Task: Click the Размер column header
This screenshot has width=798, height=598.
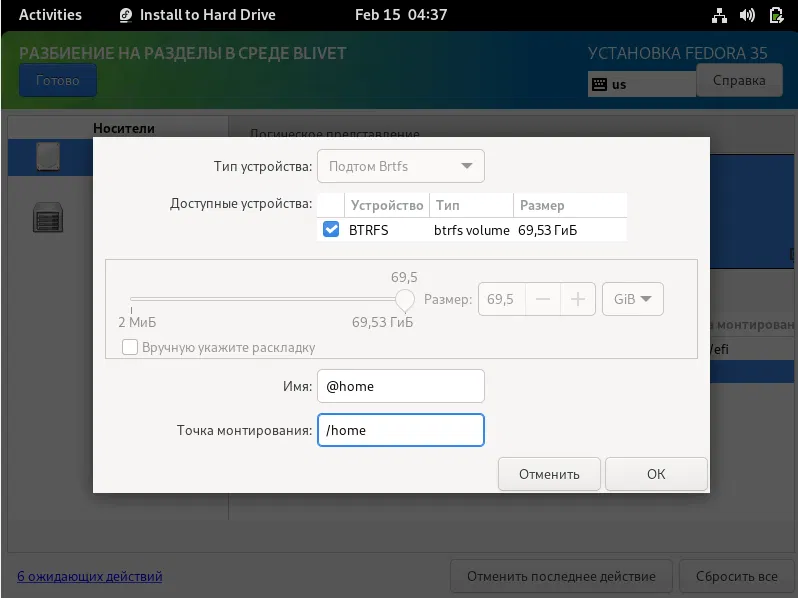Action: pyautogui.click(x=570, y=205)
